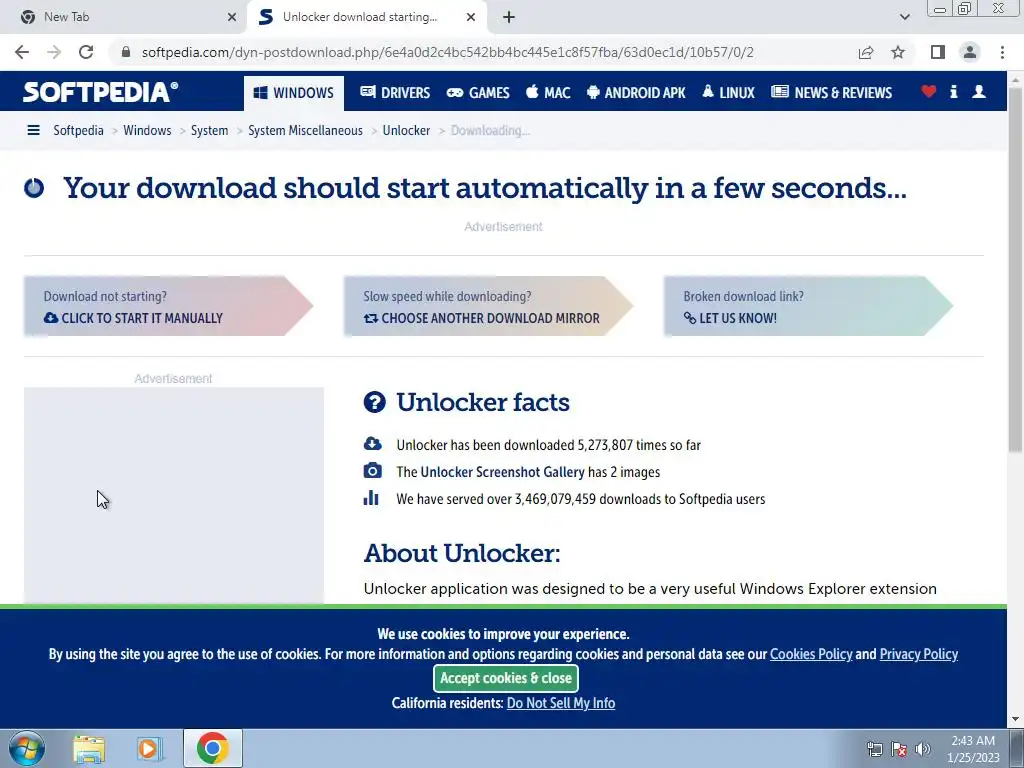
Task: Open the Windows Start menu
Action: click(27, 748)
